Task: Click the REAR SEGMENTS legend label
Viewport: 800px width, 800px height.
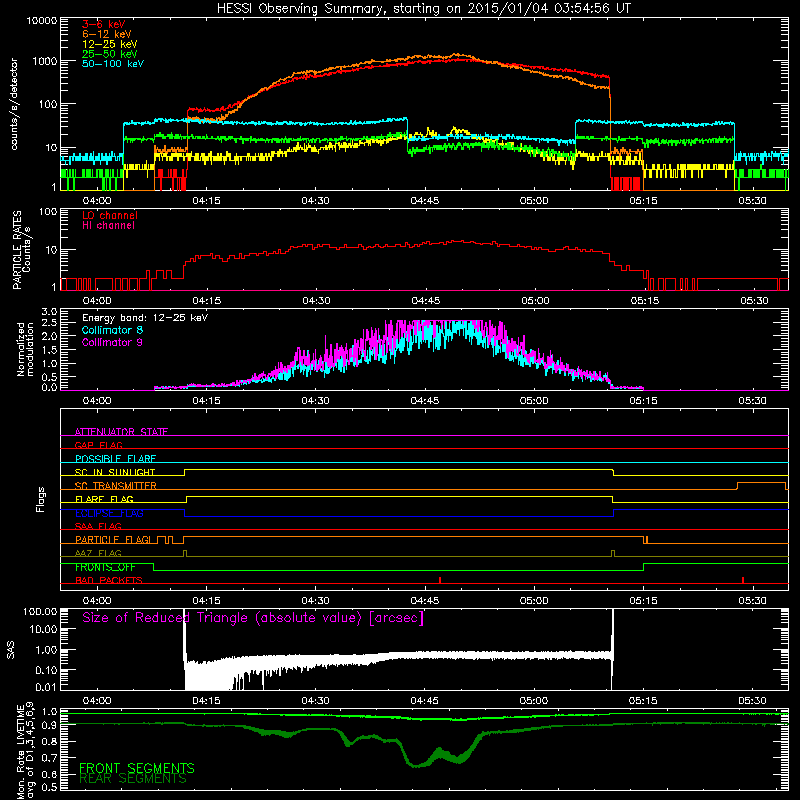Action: point(133,779)
